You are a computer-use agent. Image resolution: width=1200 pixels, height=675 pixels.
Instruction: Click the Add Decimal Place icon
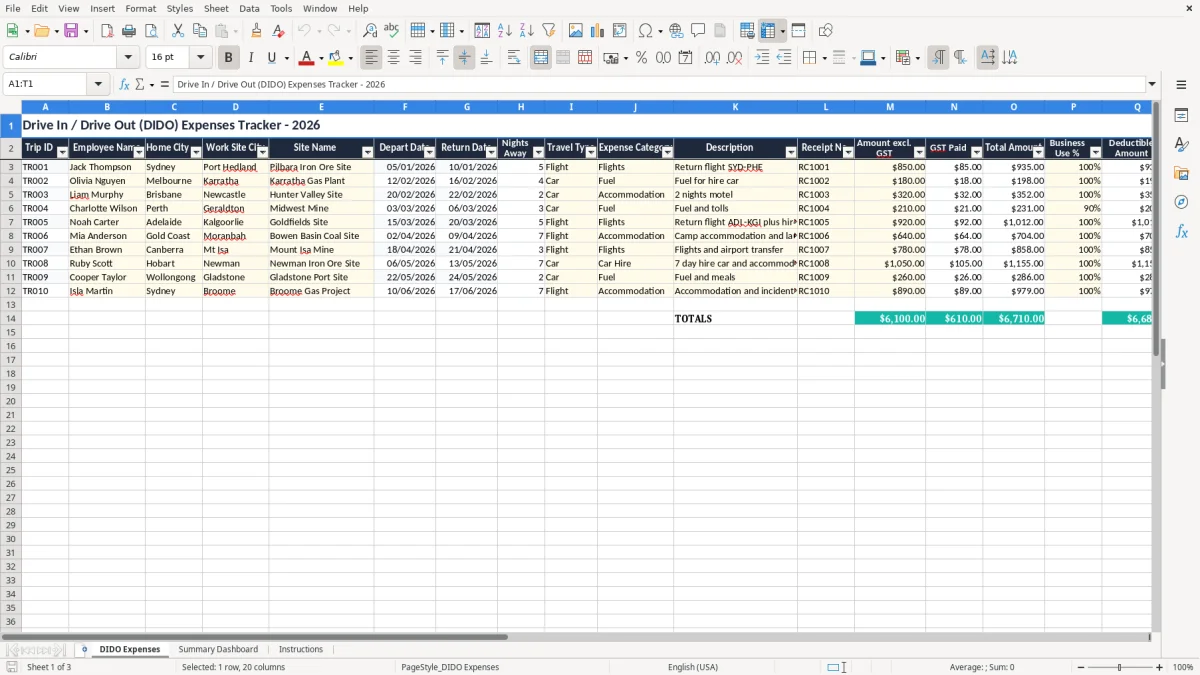713,58
